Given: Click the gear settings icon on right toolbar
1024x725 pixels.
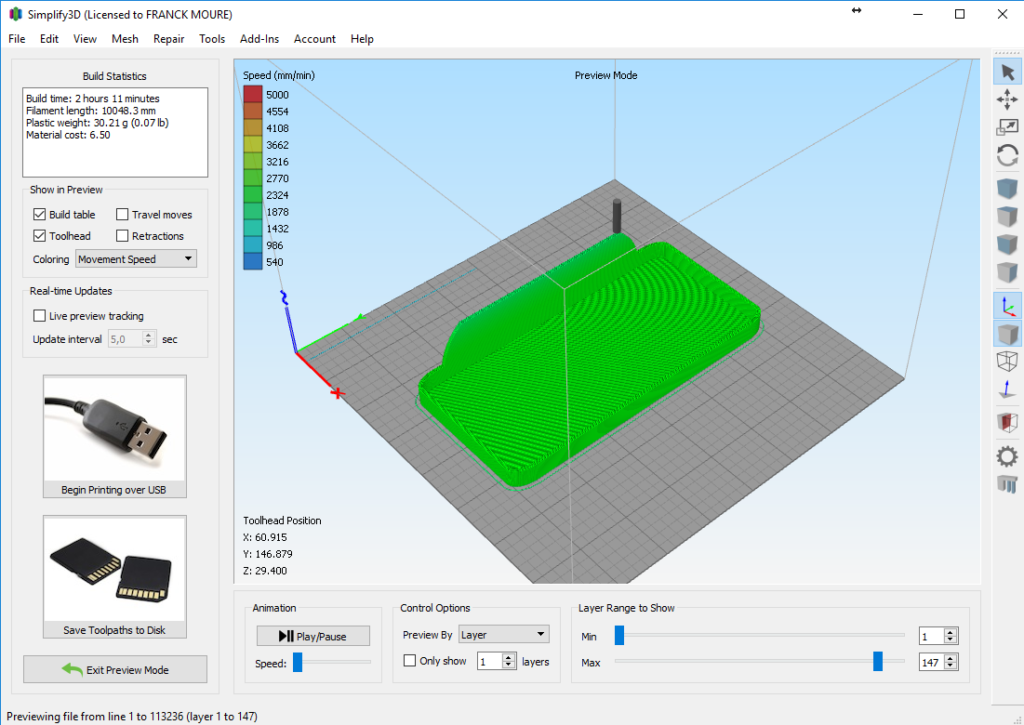Looking at the screenshot, I should click(x=1008, y=455).
